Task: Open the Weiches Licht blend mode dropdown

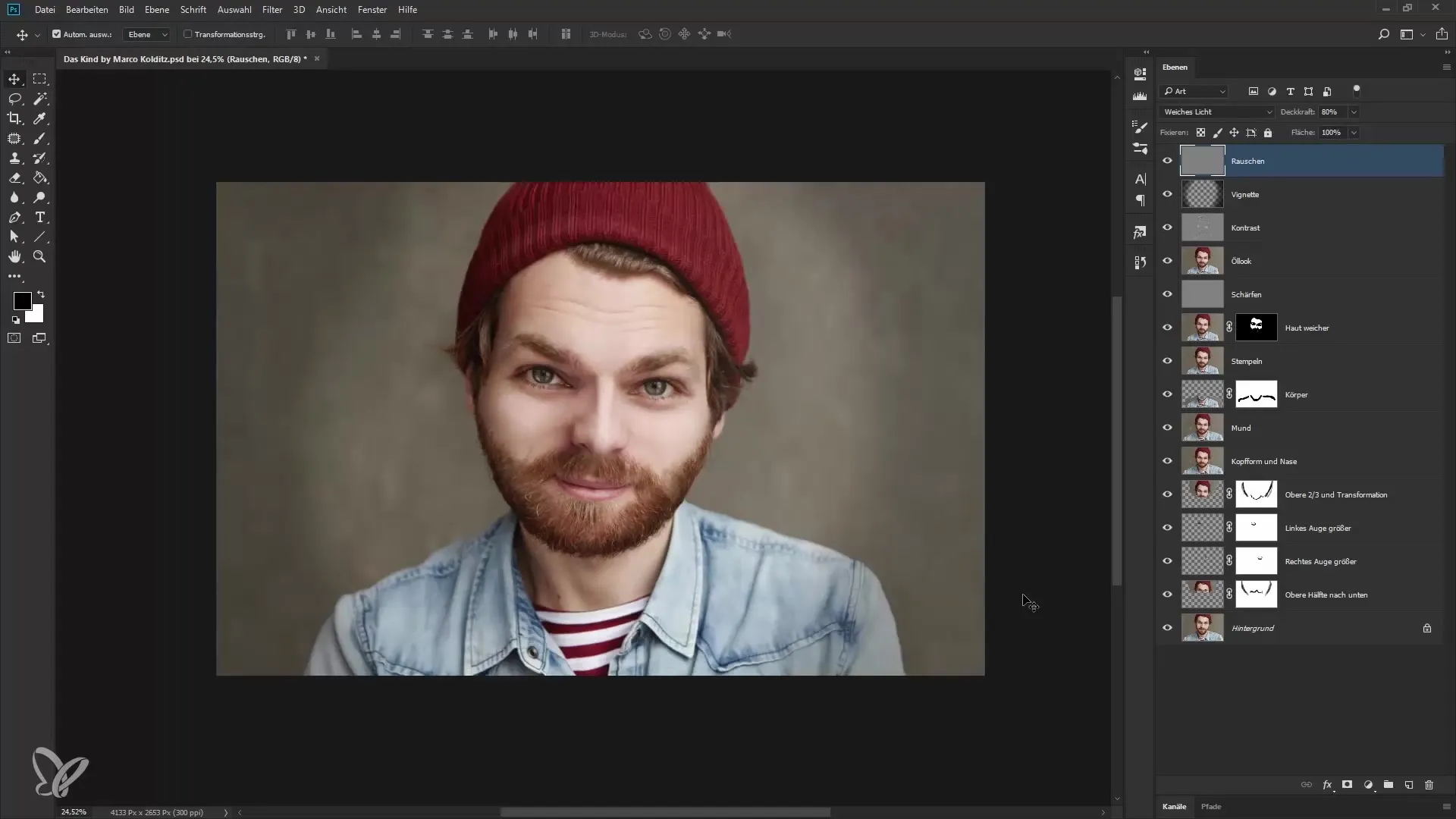Action: [1217, 112]
